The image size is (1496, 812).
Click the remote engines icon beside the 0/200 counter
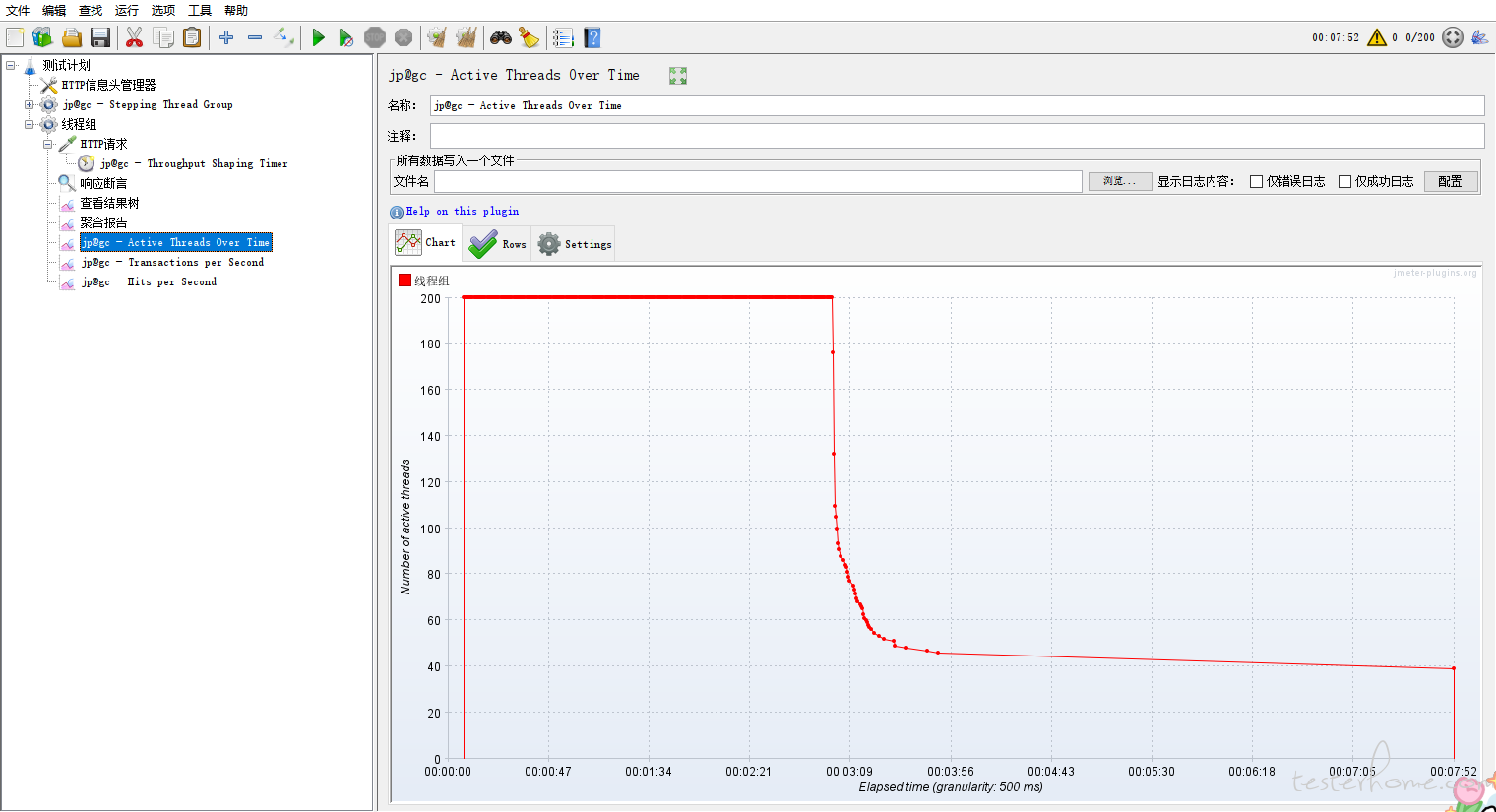point(1453,37)
